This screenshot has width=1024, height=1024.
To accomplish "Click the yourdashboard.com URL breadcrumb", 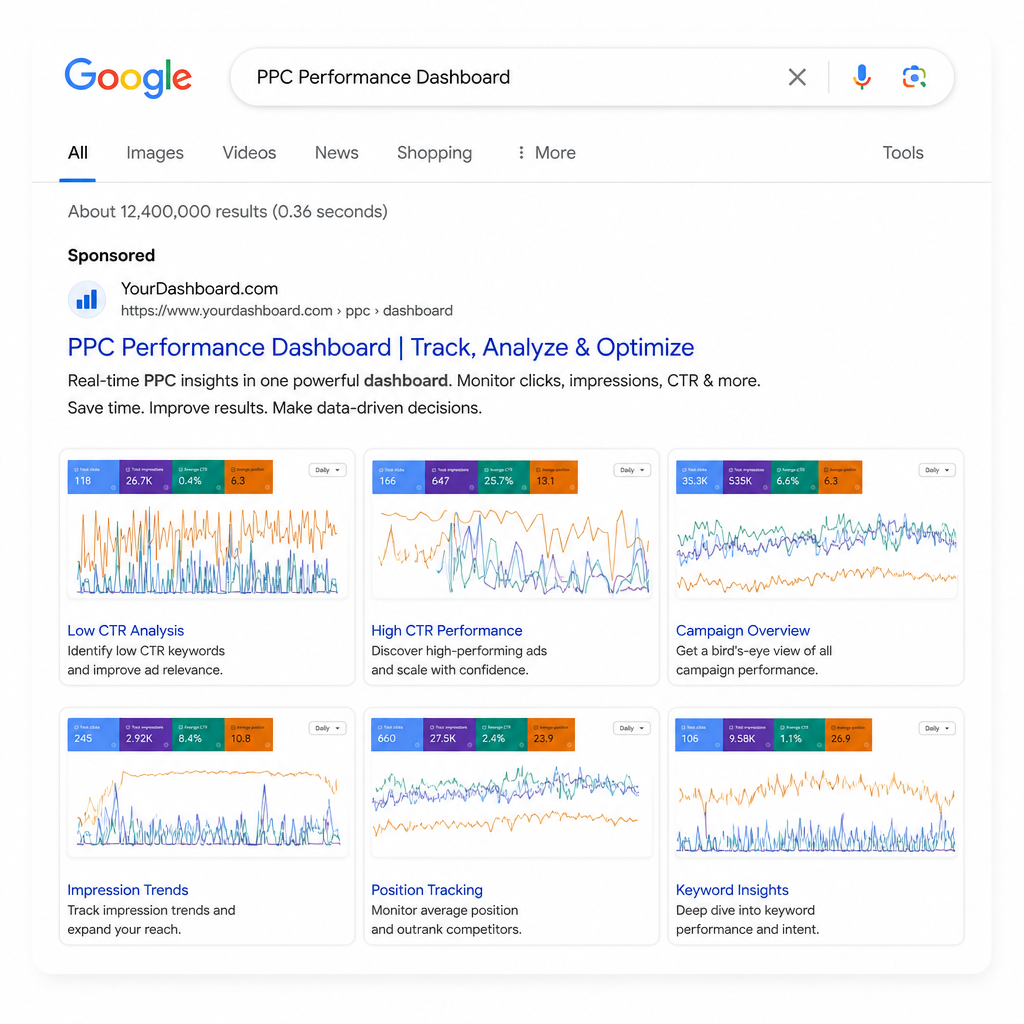I will click(x=287, y=311).
